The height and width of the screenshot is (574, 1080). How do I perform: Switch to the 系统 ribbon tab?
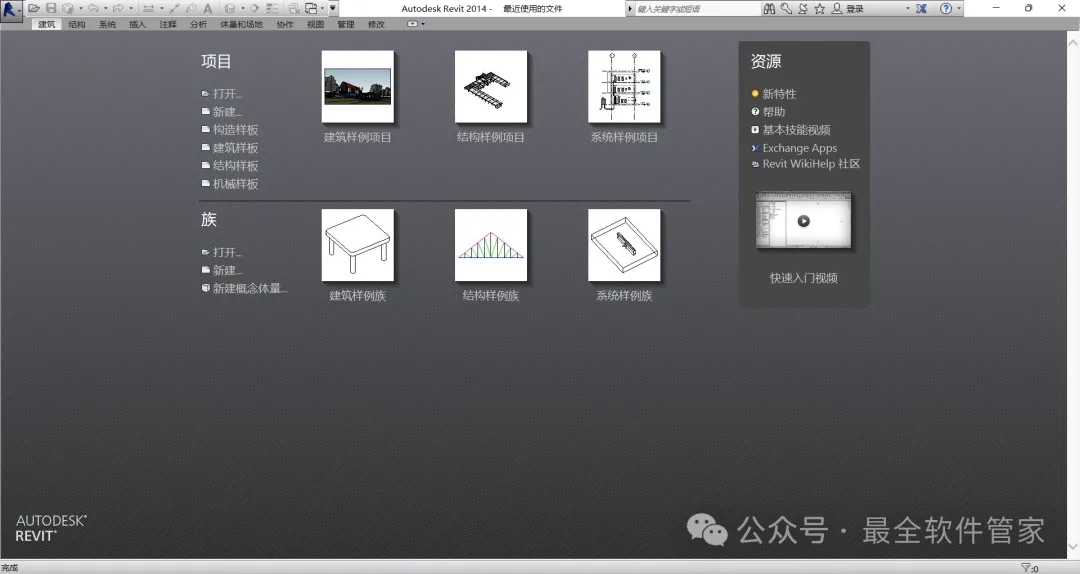(107, 24)
